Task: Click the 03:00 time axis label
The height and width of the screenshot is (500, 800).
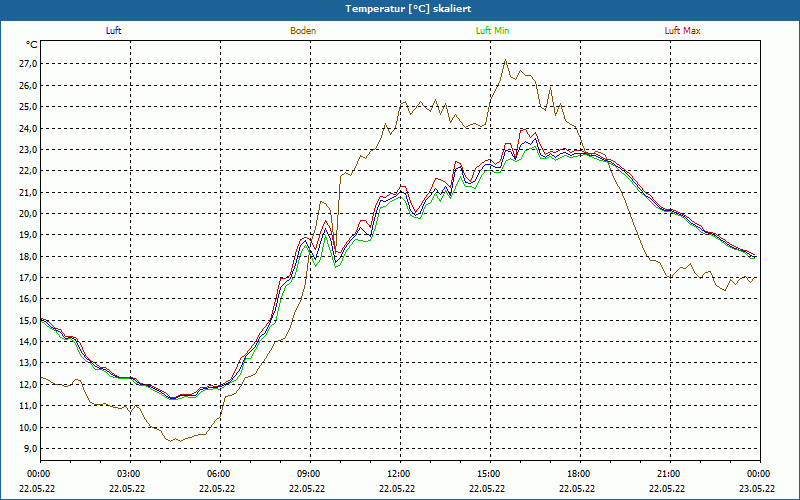Action: pyautogui.click(x=127, y=474)
